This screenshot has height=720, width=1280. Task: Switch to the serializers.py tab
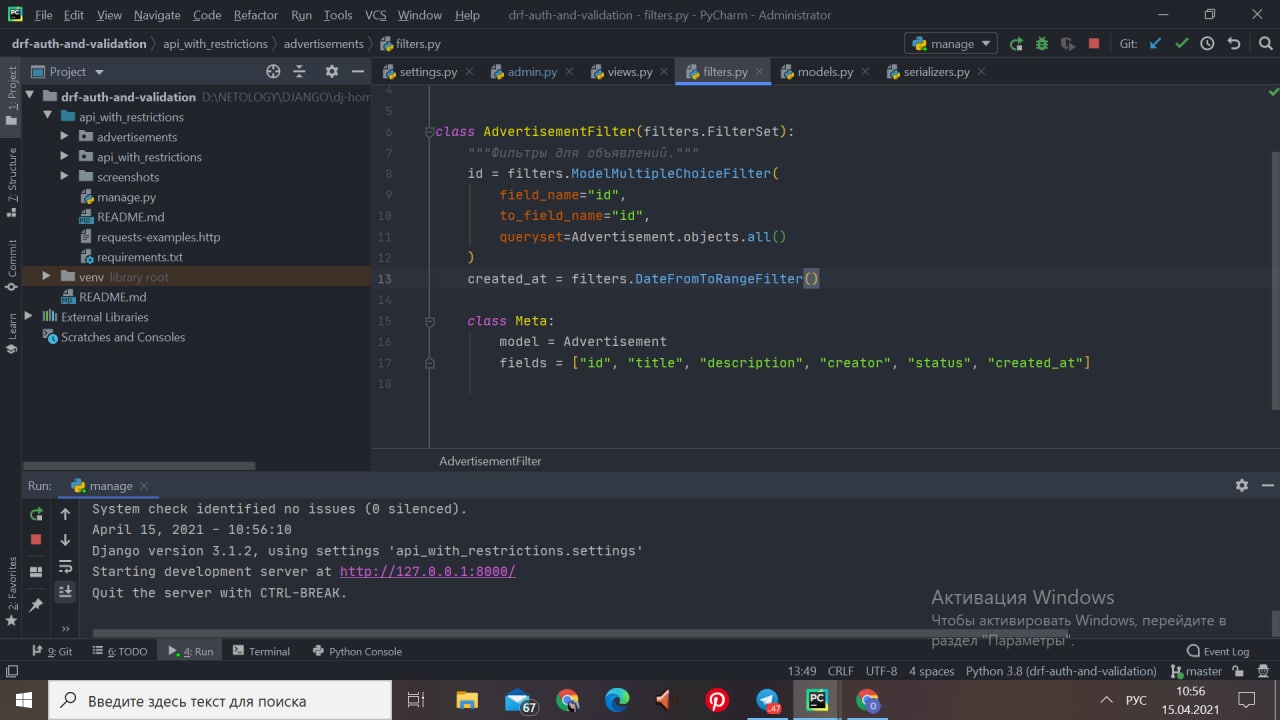(936, 72)
